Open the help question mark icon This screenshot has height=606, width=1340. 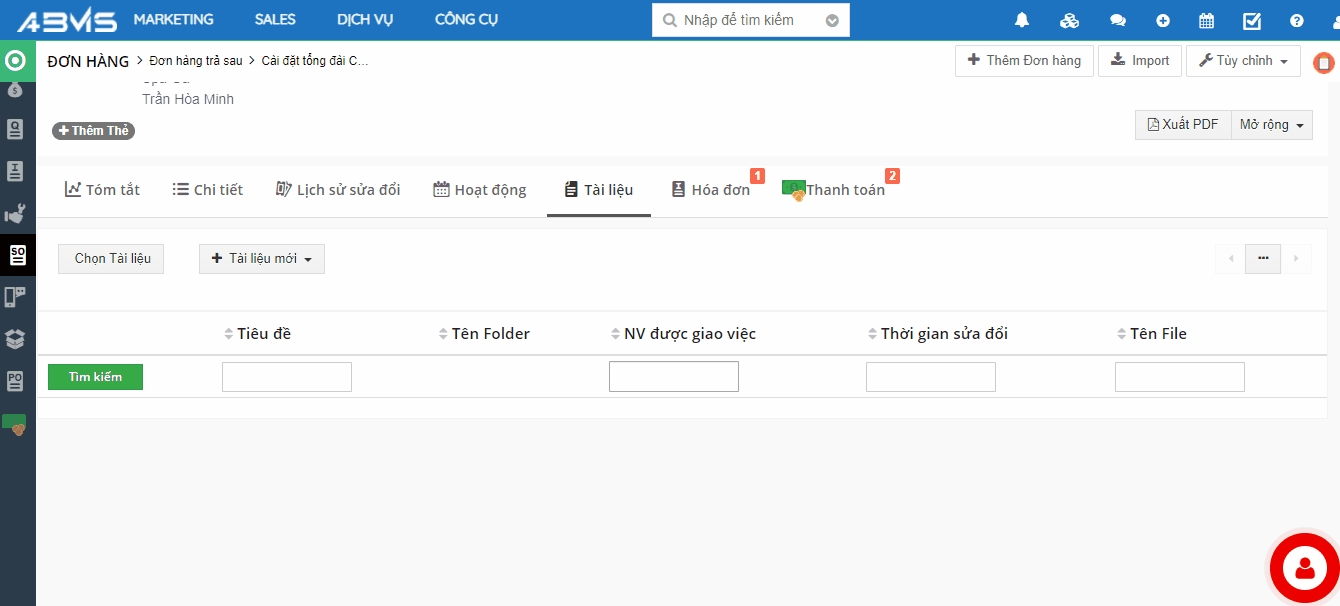tap(1297, 21)
